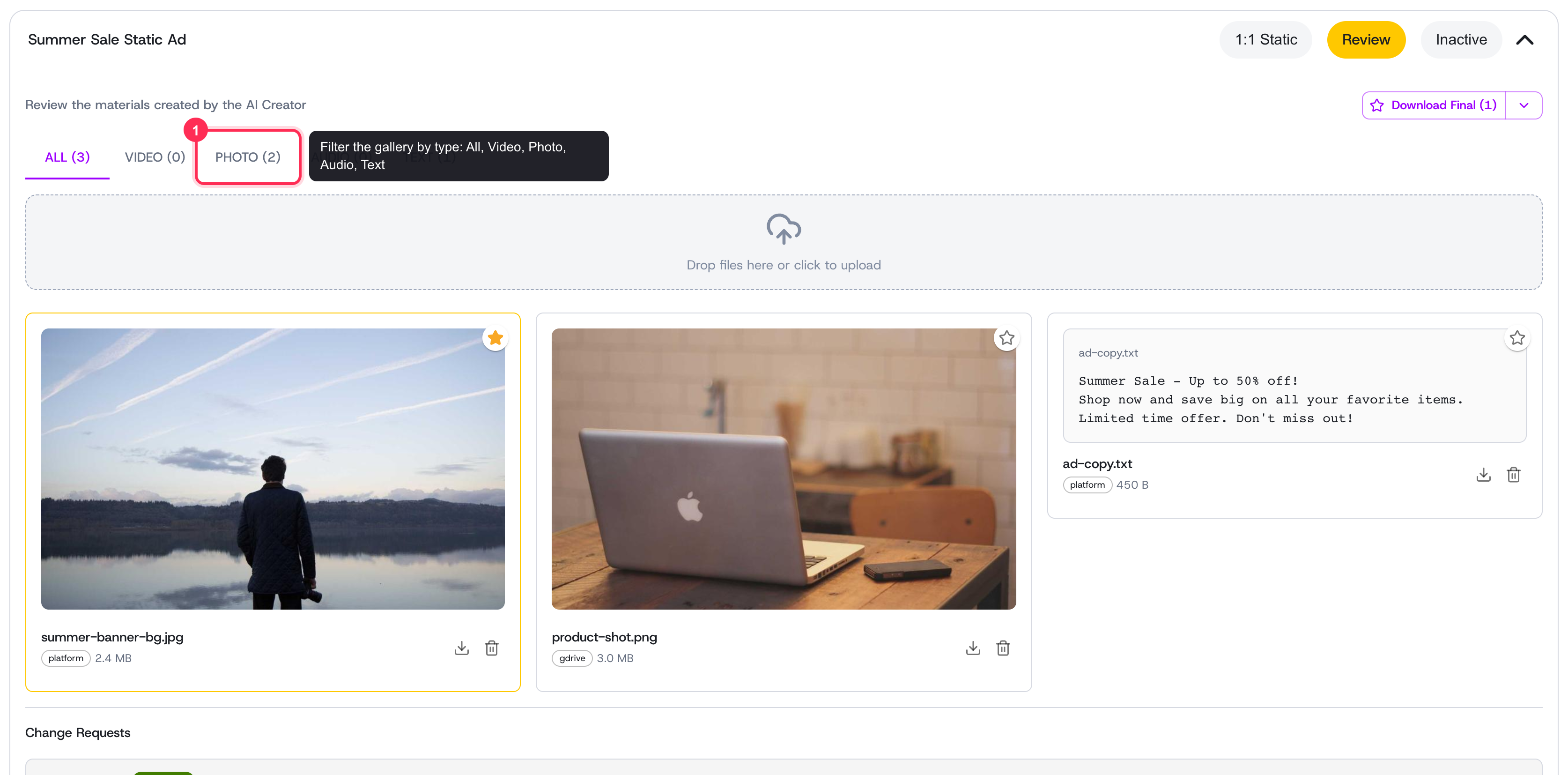Click the Summer Sale Static Ad title
This screenshot has width=1568, height=775.
click(x=107, y=39)
